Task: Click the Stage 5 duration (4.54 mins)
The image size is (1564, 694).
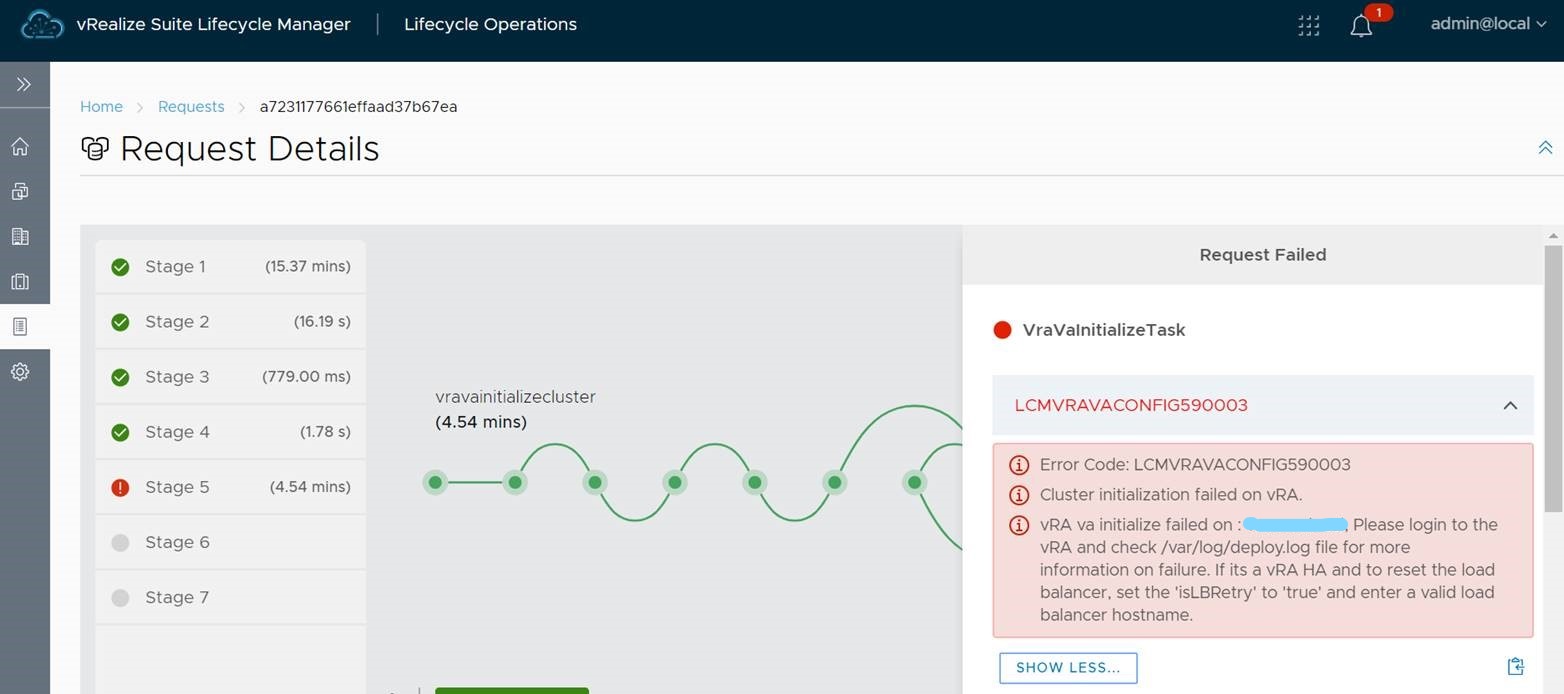Action: click(310, 487)
